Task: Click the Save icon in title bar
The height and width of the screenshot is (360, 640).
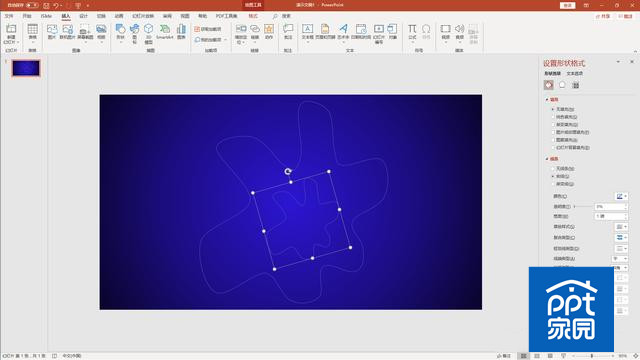Action: [46, 5]
